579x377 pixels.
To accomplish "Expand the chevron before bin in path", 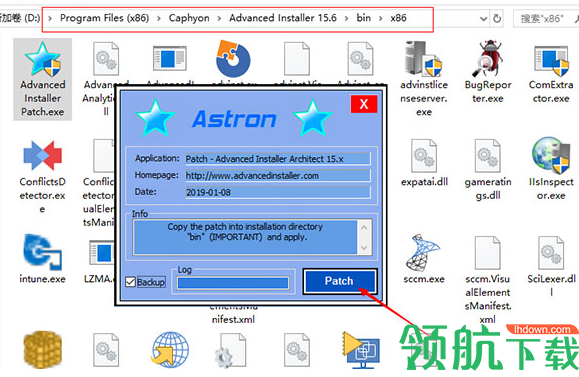I will (346, 18).
